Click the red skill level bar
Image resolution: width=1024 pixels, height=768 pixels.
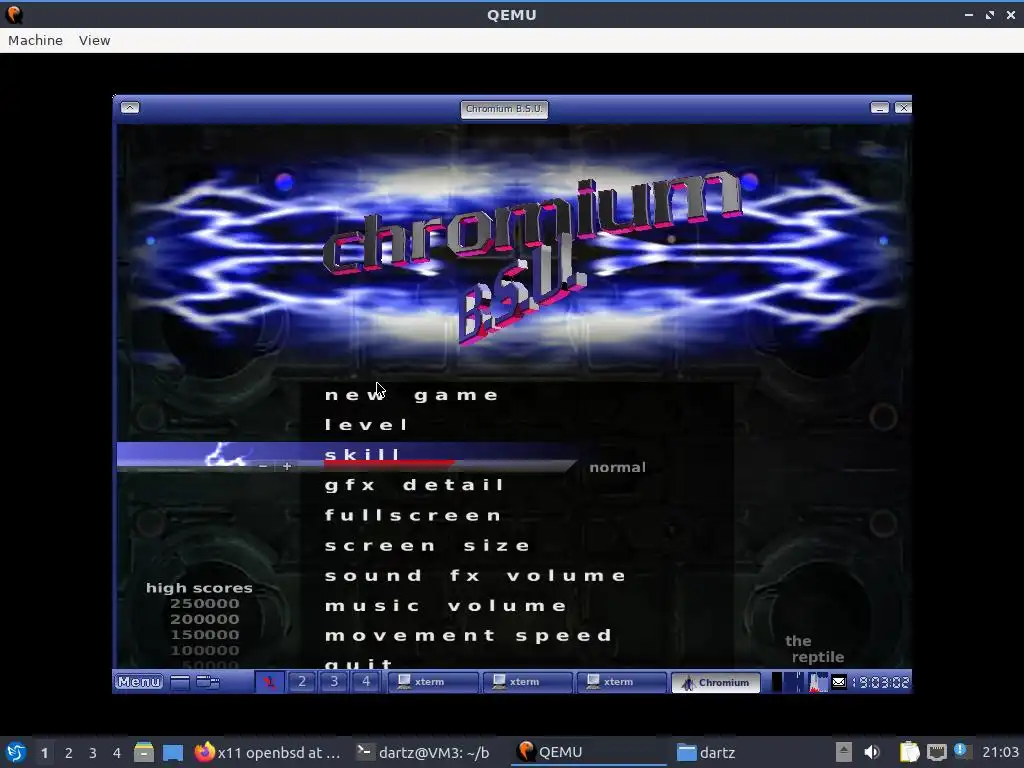pyautogui.click(x=389, y=464)
